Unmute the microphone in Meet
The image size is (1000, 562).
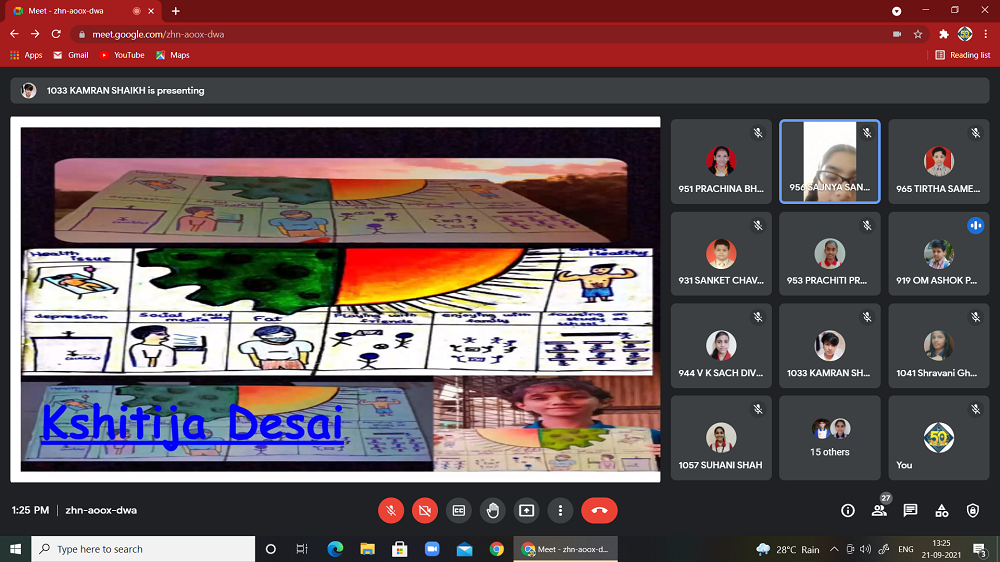(391, 510)
